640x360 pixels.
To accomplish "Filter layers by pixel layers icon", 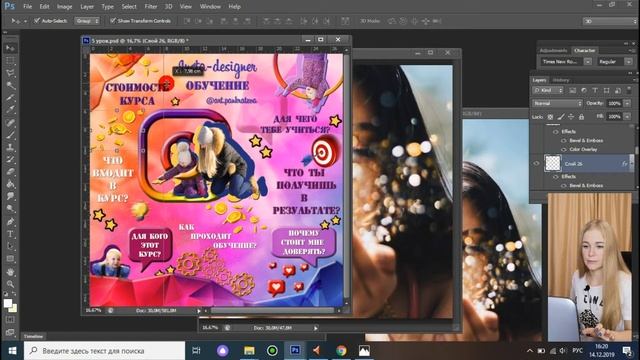I will point(572,90).
